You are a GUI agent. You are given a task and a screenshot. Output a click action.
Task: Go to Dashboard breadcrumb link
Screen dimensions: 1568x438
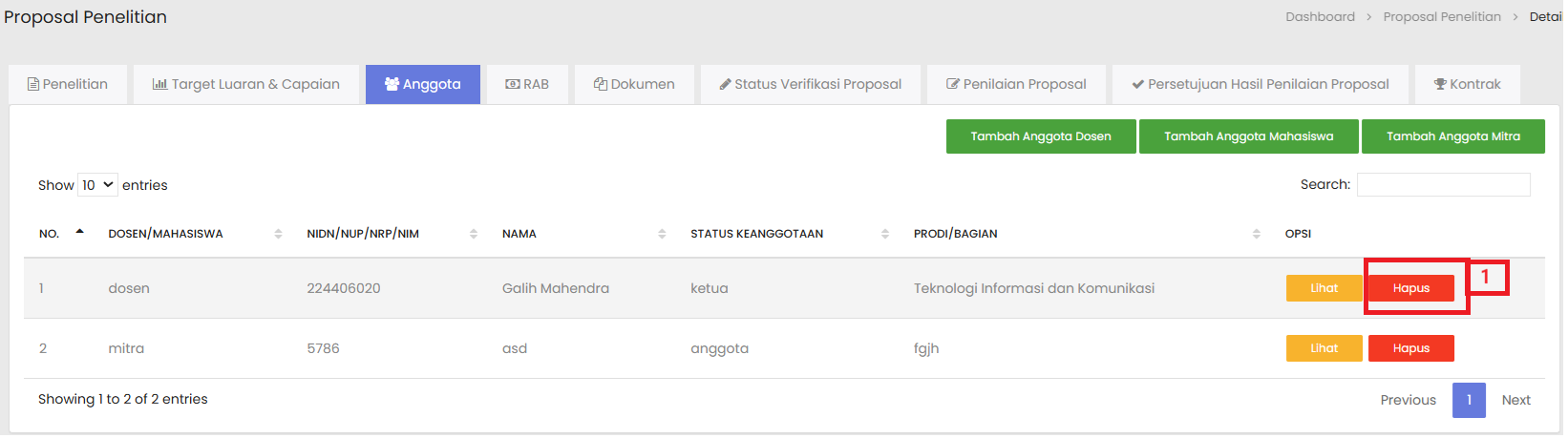1320,17
